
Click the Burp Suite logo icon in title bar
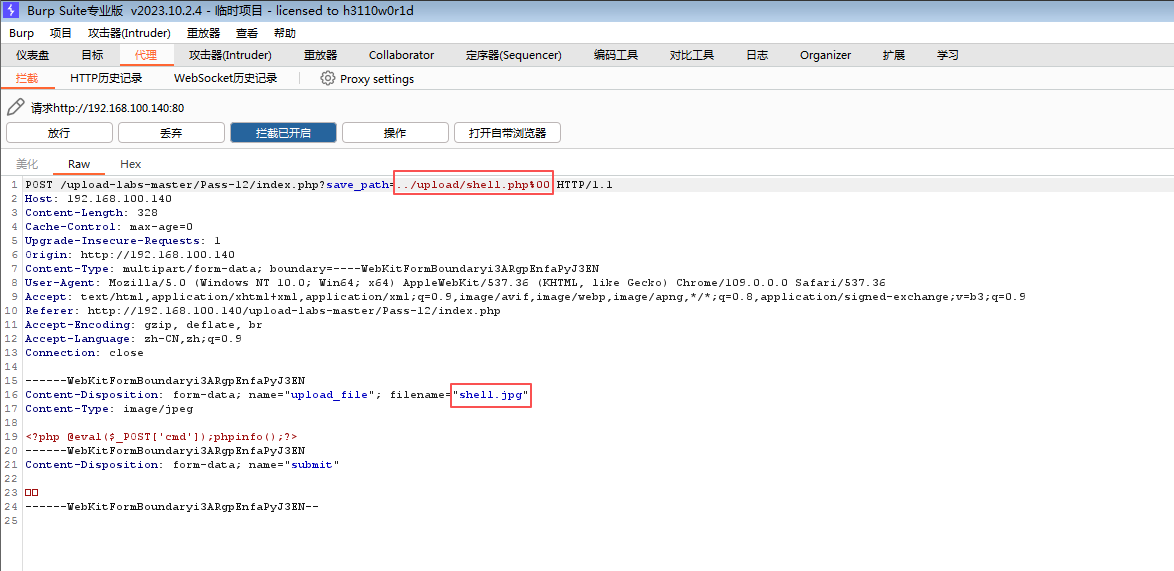click(11, 10)
